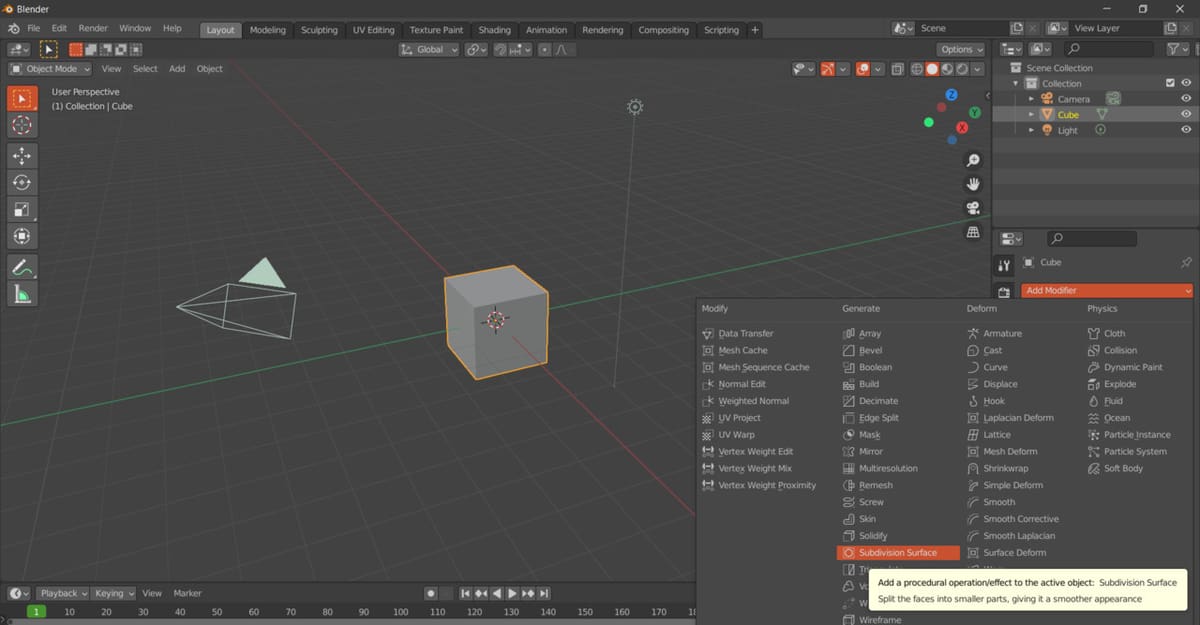This screenshot has height=625, width=1200.
Task: Pick the Rotate tool
Action: 22,182
